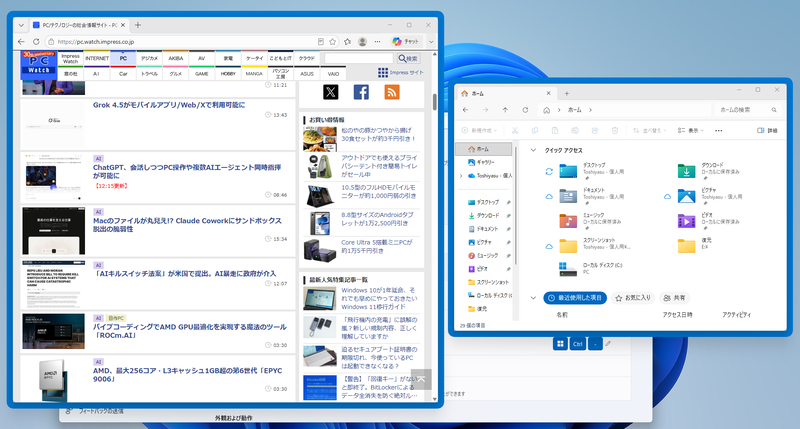Open the Explorer toolbar three-dot more menu
This screenshot has height=429, width=800.
[x=718, y=131]
